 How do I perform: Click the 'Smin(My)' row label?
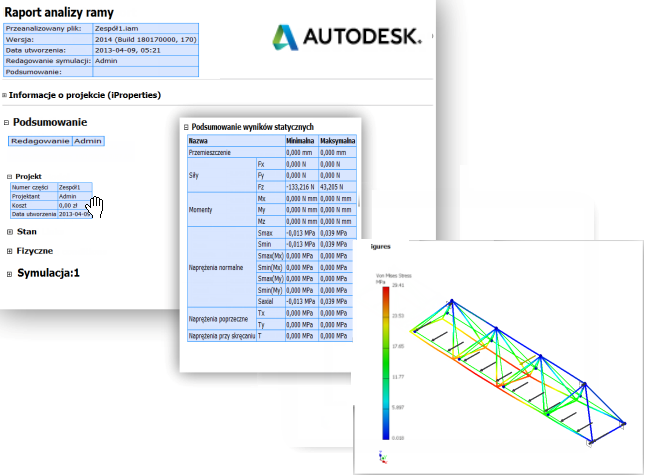[x=271, y=290]
